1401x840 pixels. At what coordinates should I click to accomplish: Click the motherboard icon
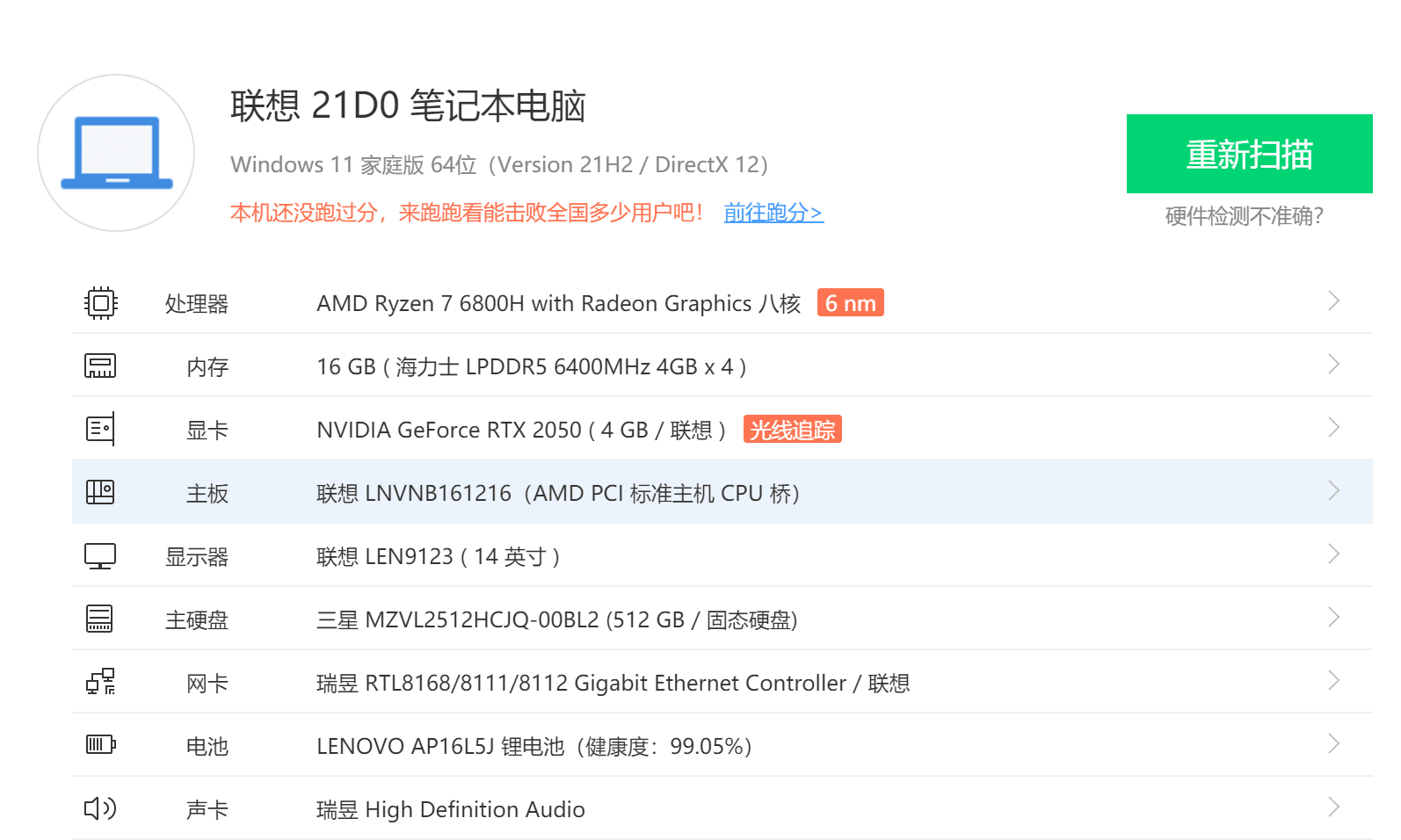click(100, 492)
